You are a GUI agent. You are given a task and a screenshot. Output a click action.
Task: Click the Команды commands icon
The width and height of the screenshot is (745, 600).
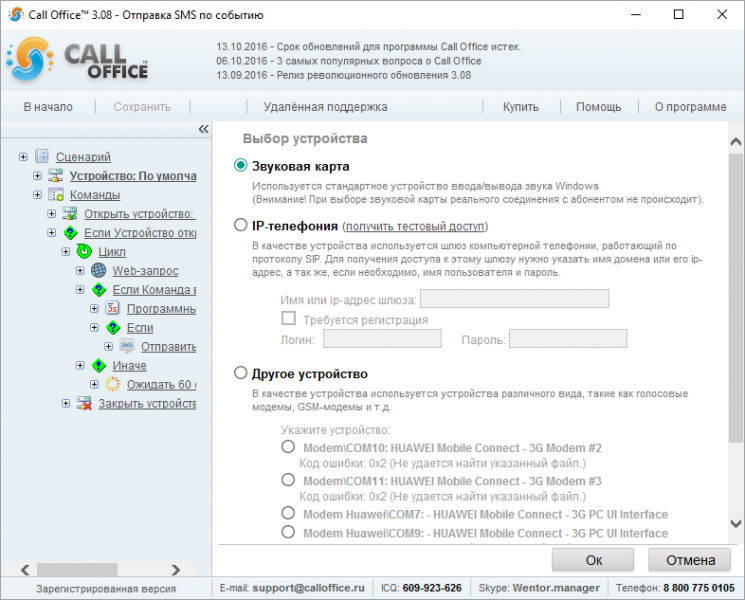pos(56,194)
